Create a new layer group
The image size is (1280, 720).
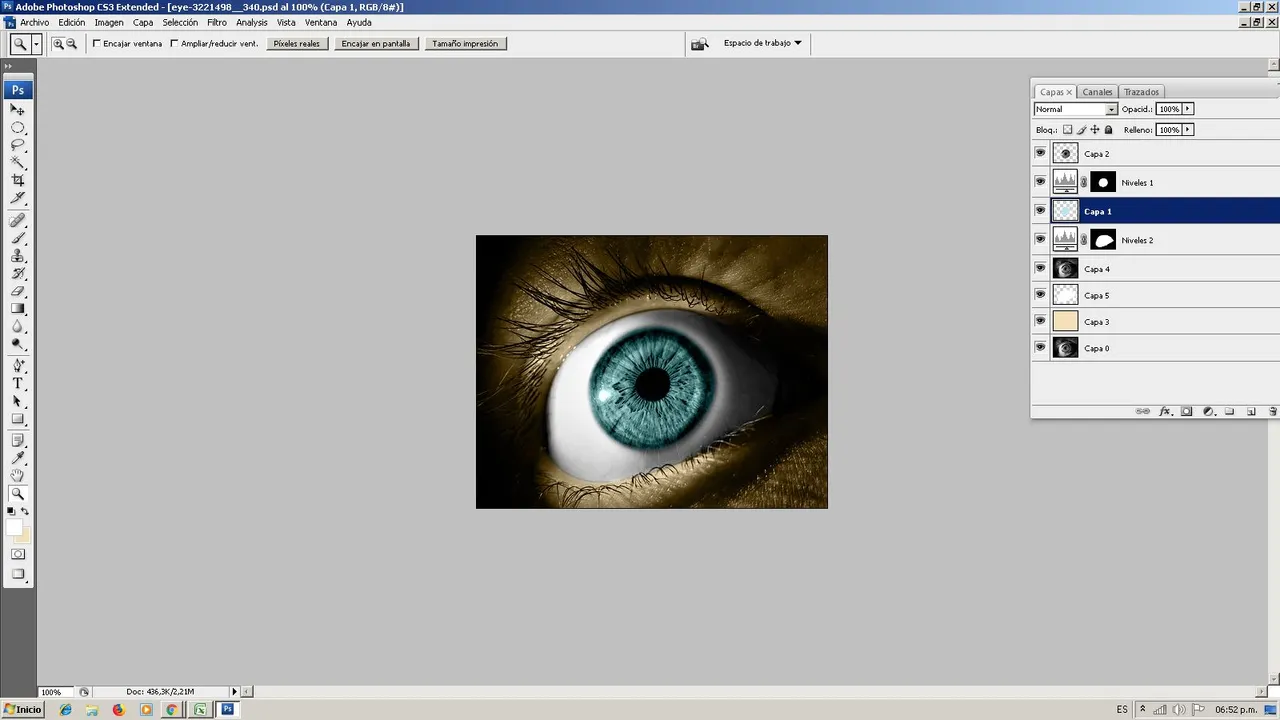[x=1230, y=411]
